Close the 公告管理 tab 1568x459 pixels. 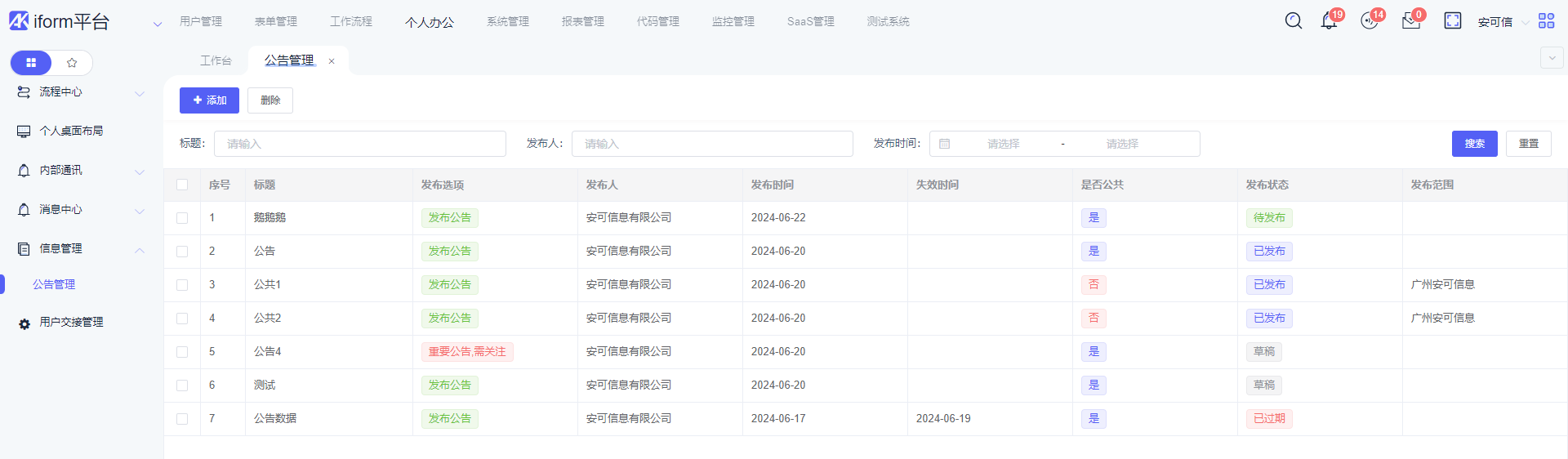point(332,61)
